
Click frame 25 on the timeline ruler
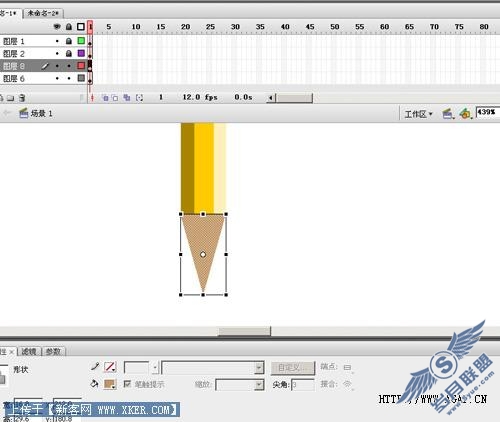(210, 27)
